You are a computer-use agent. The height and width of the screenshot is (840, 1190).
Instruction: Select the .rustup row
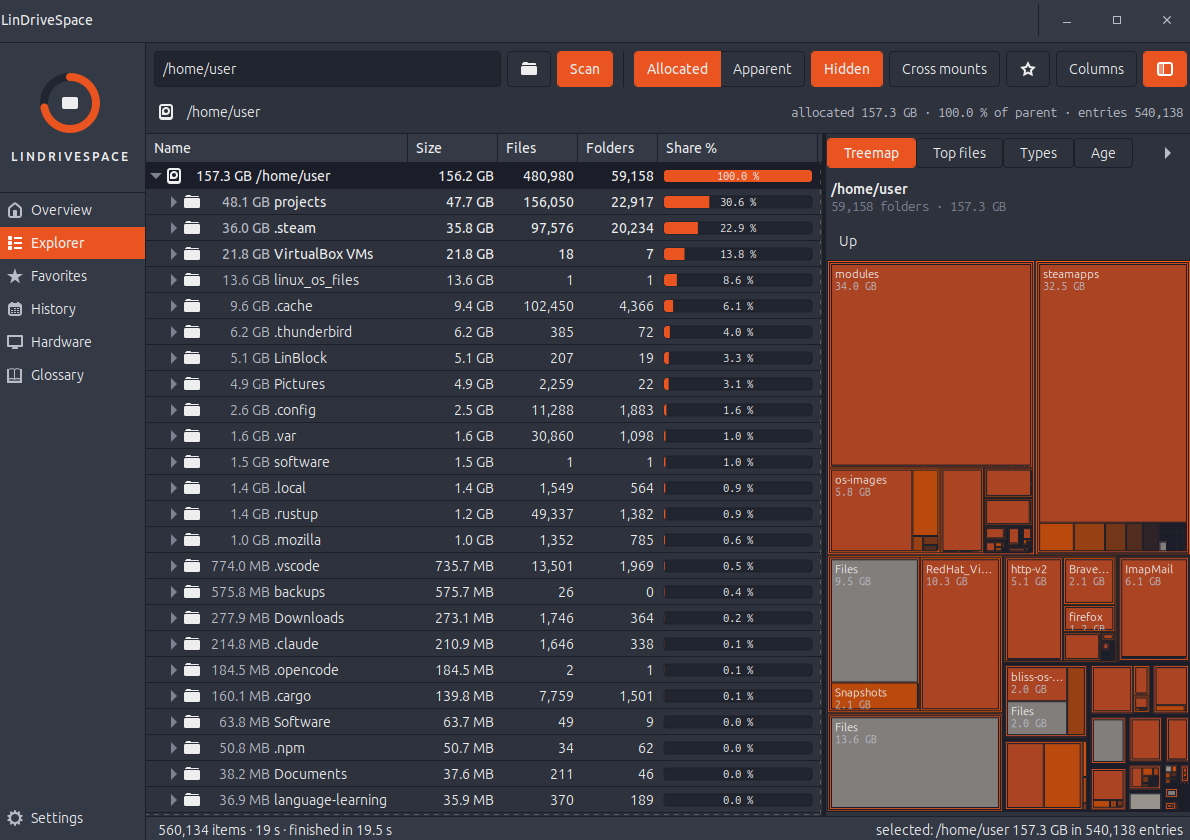point(483,514)
